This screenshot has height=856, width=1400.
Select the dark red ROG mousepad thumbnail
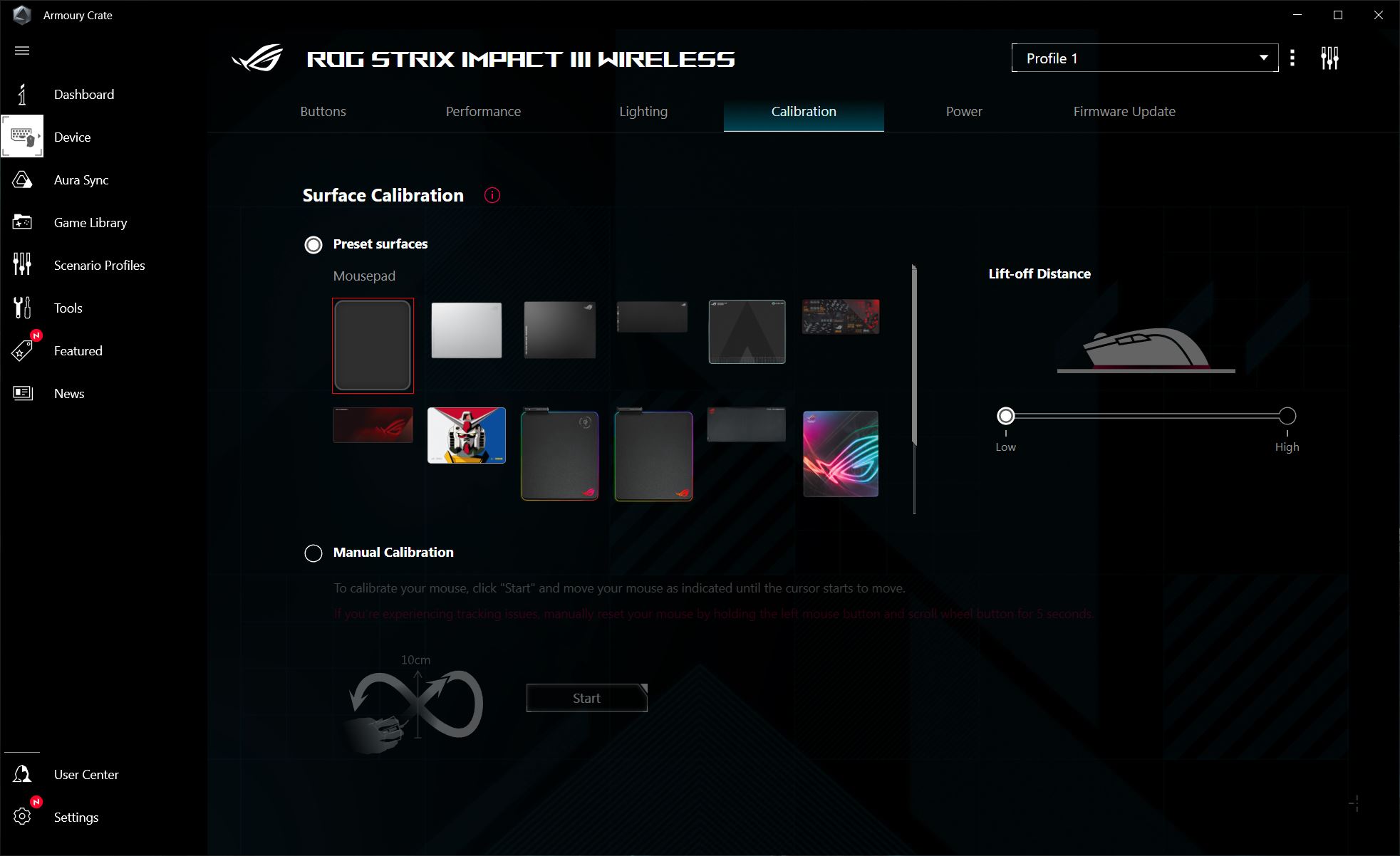pyautogui.click(x=373, y=424)
